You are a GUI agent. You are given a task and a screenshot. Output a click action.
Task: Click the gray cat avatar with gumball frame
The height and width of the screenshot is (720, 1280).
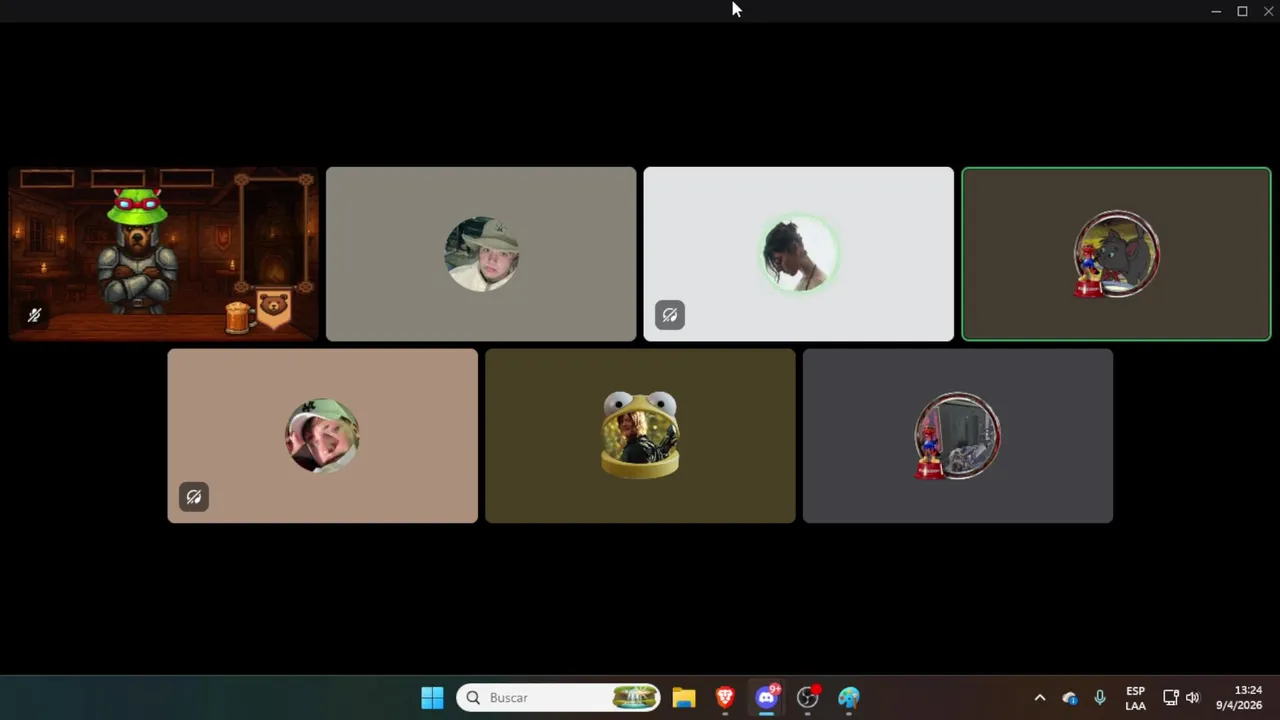point(1116,254)
